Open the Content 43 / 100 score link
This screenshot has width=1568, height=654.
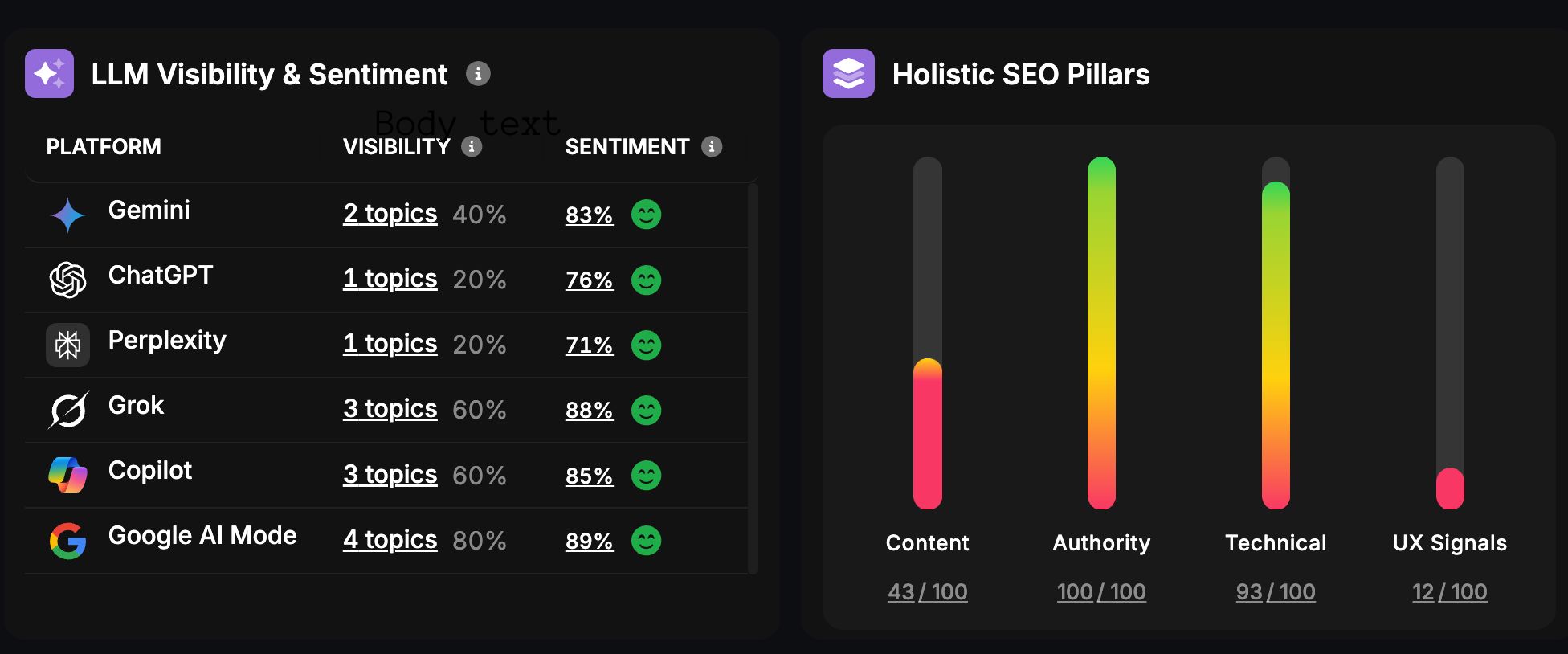pos(927,592)
